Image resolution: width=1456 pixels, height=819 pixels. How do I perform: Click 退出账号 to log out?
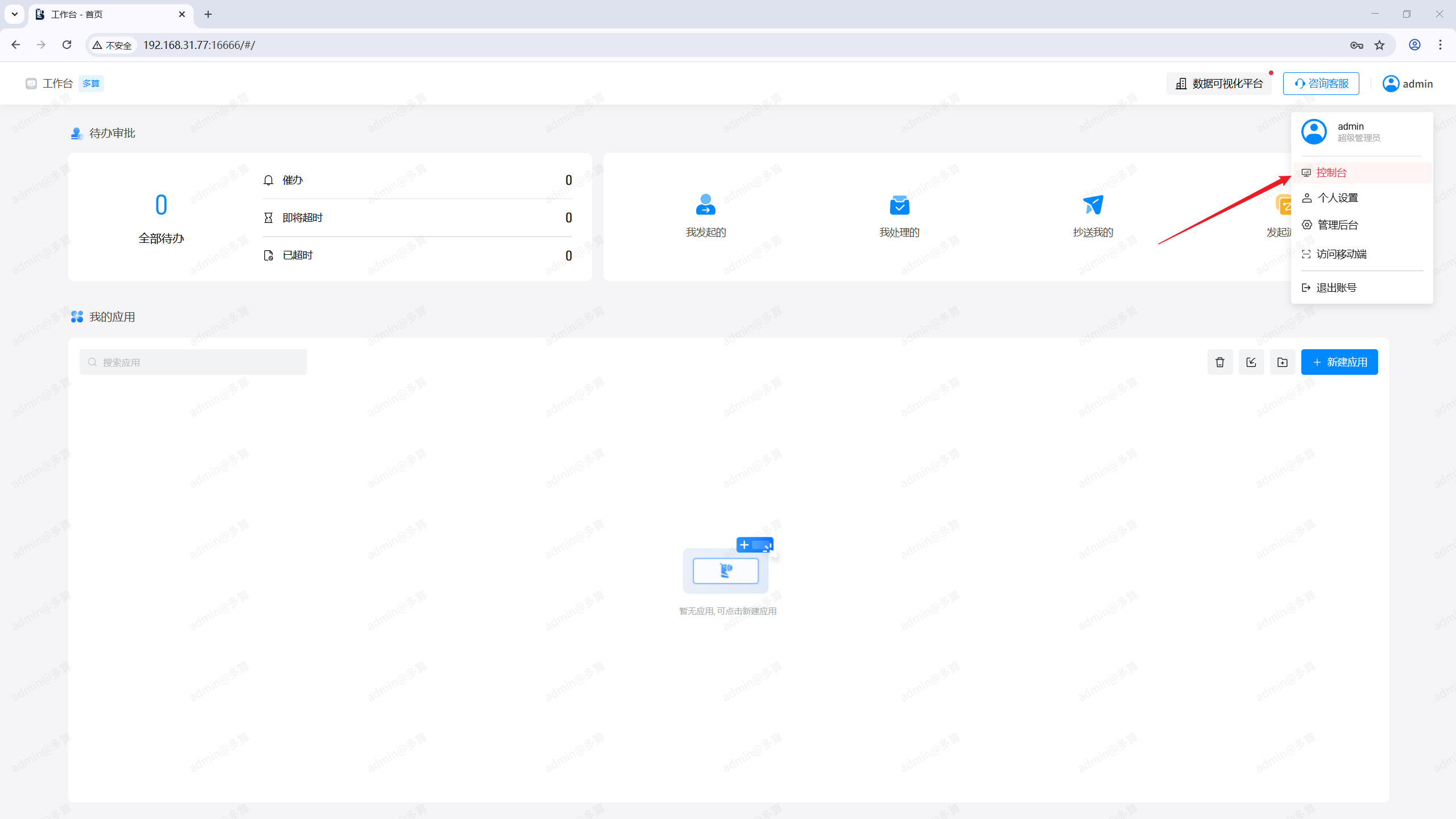pos(1336,288)
